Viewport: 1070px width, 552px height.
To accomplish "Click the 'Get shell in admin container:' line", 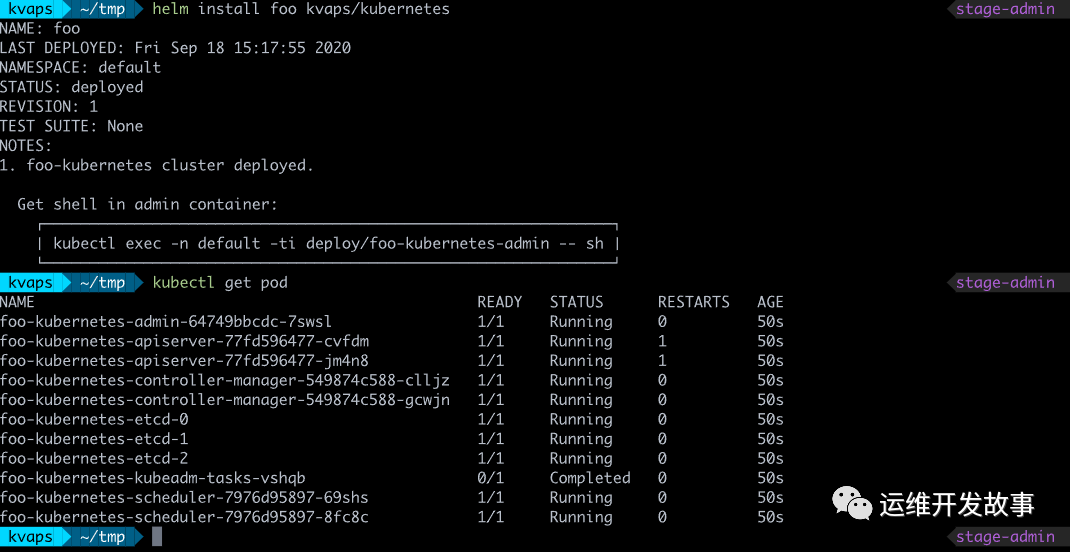I will click(x=147, y=204).
